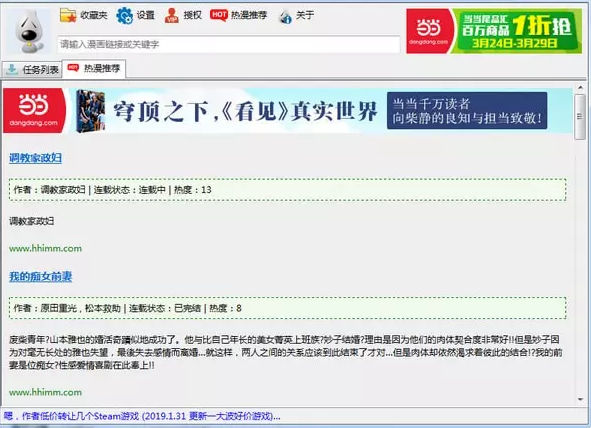Click first www.hhimm.com green link

(45, 248)
